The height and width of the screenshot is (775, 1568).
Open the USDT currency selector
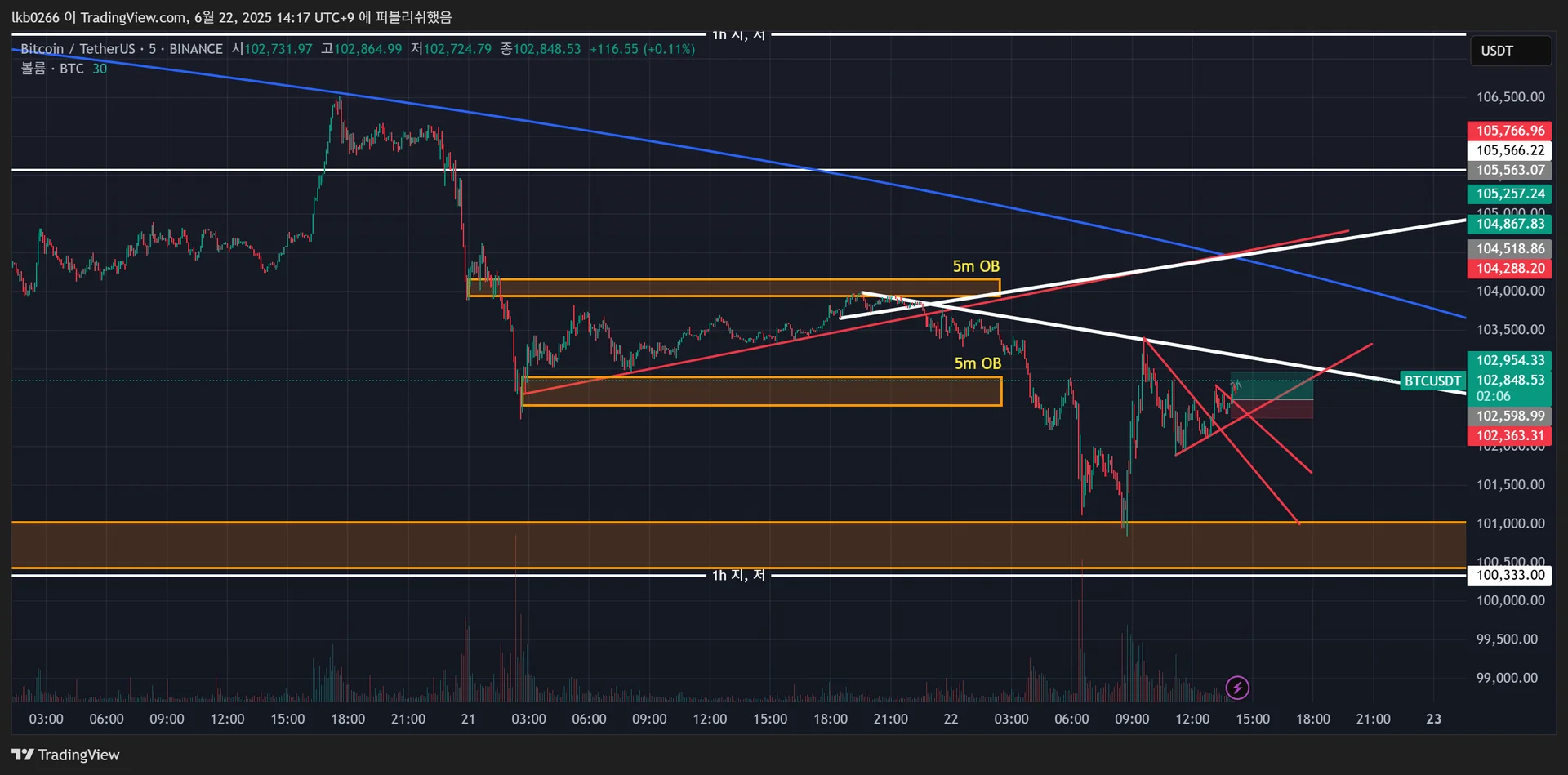click(1510, 51)
